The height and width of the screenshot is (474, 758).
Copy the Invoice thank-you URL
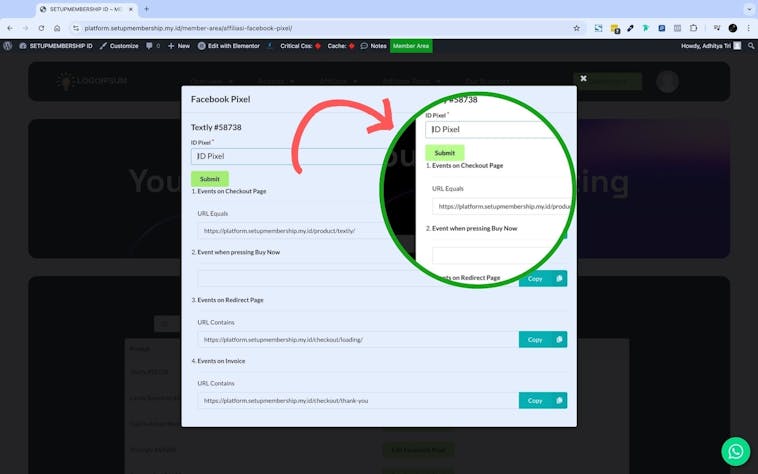pos(542,400)
